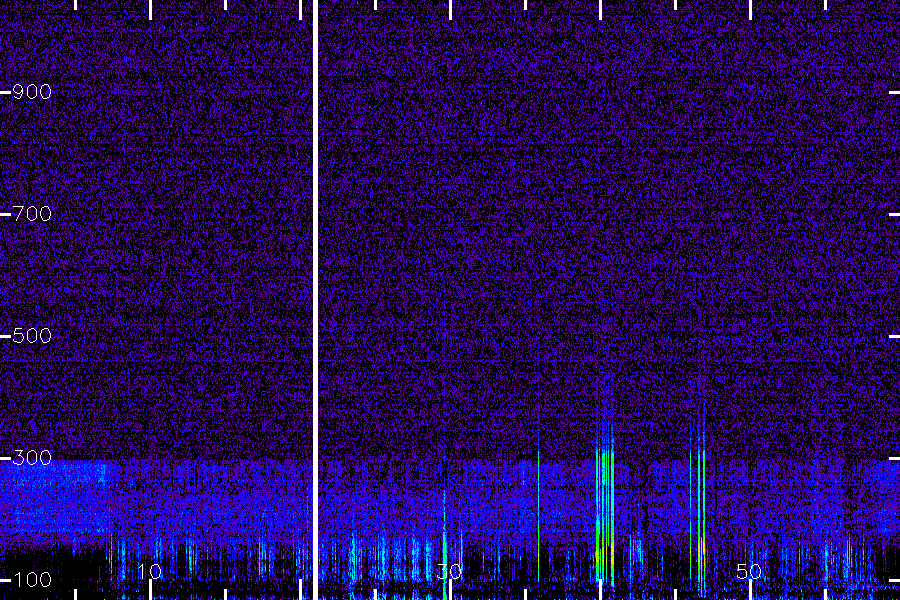Click the 900 frequency axis label
The height and width of the screenshot is (600, 900).
32,92
